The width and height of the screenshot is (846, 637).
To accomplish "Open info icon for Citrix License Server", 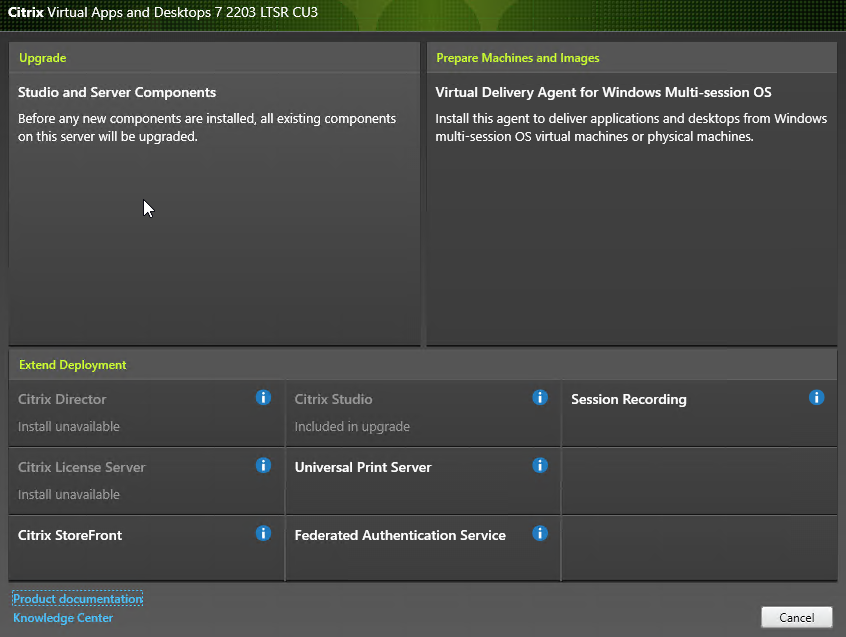I will click(263, 465).
